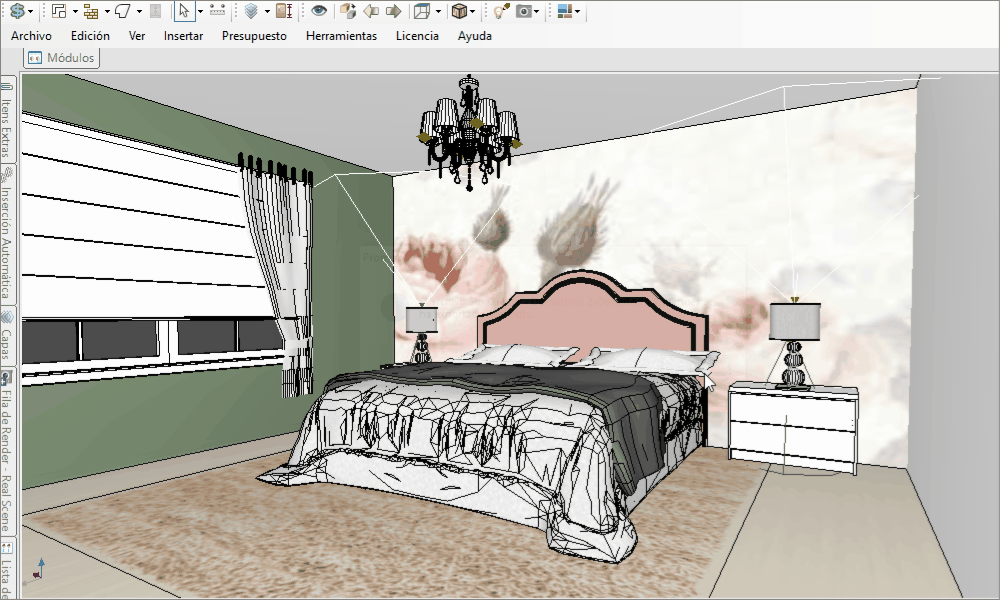The width and height of the screenshot is (1000, 600).
Task: Select the floor plan rooms tool
Action: pyautogui.click(x=59, y=11)
